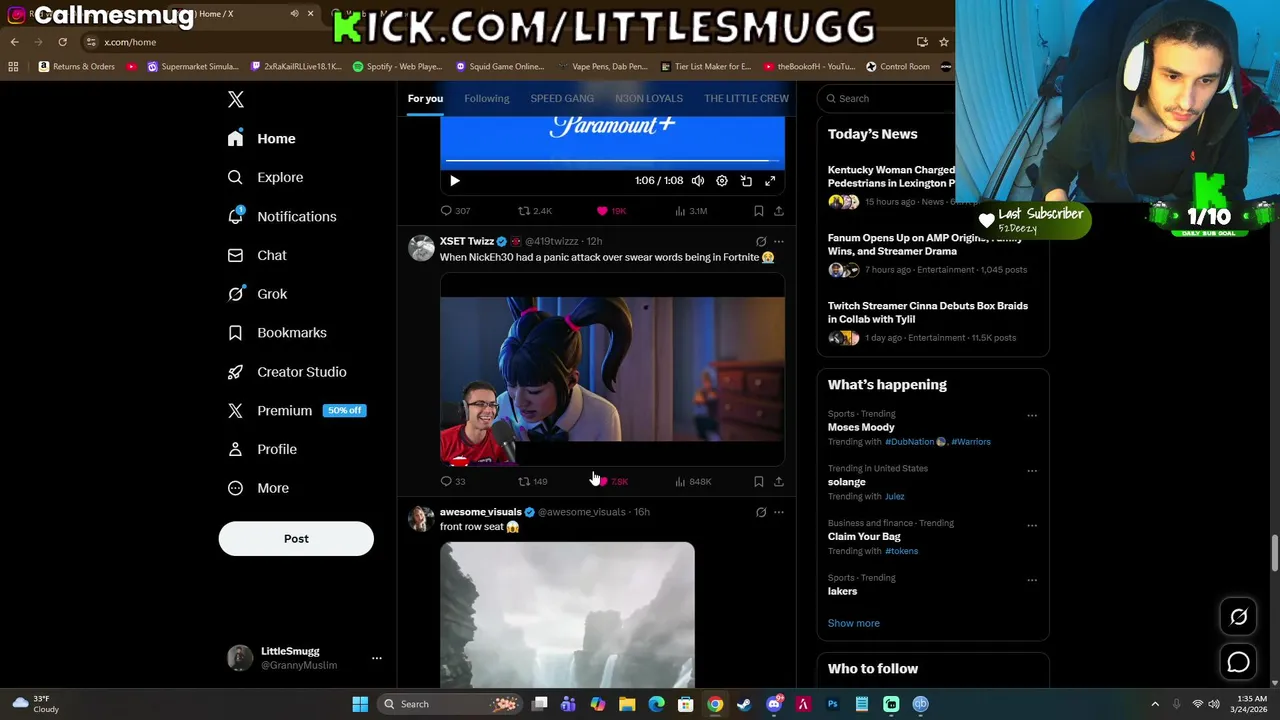Open awesome_visuals profile name
1280x720 pixels.
click(x=481, y=512)
